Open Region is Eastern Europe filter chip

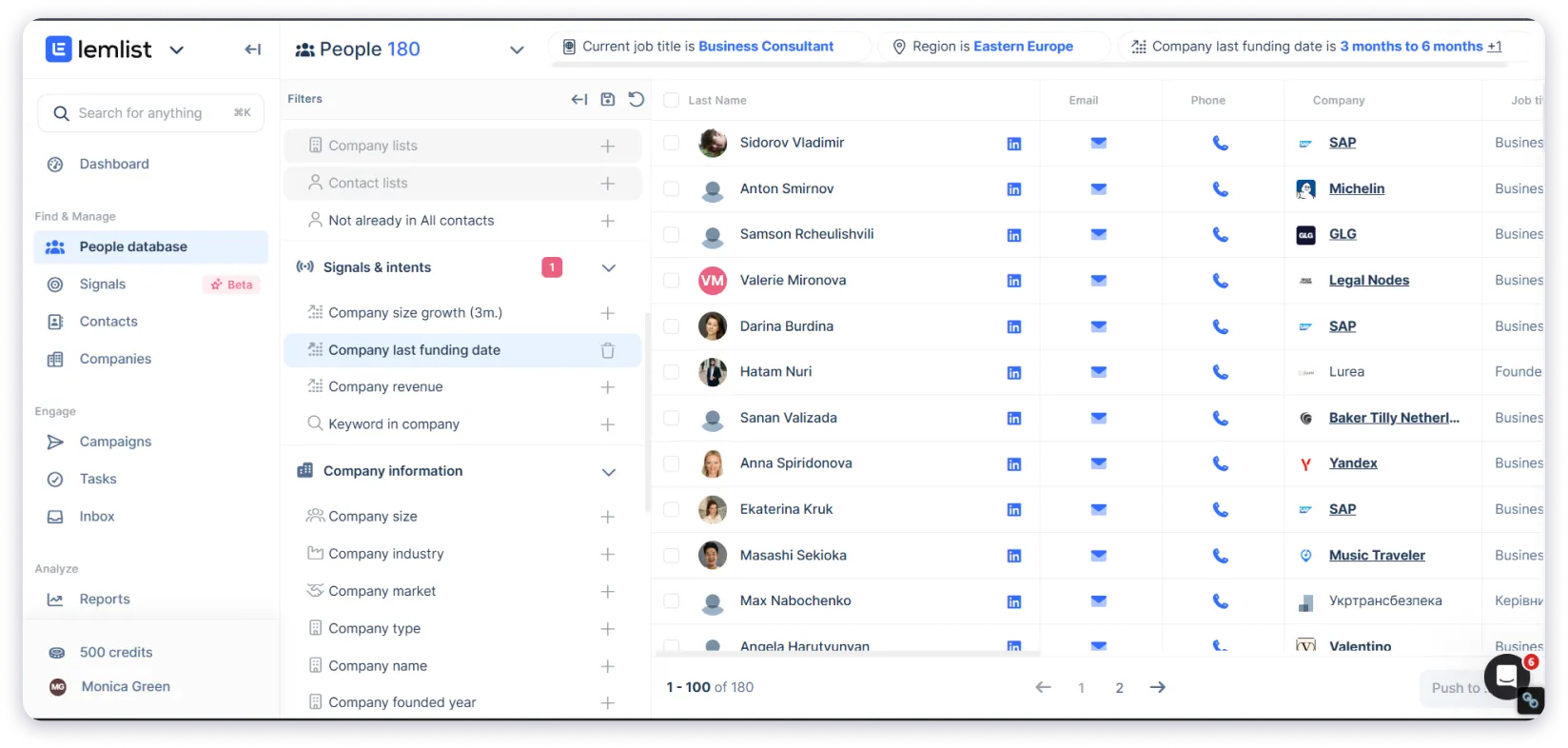(992, 47)
